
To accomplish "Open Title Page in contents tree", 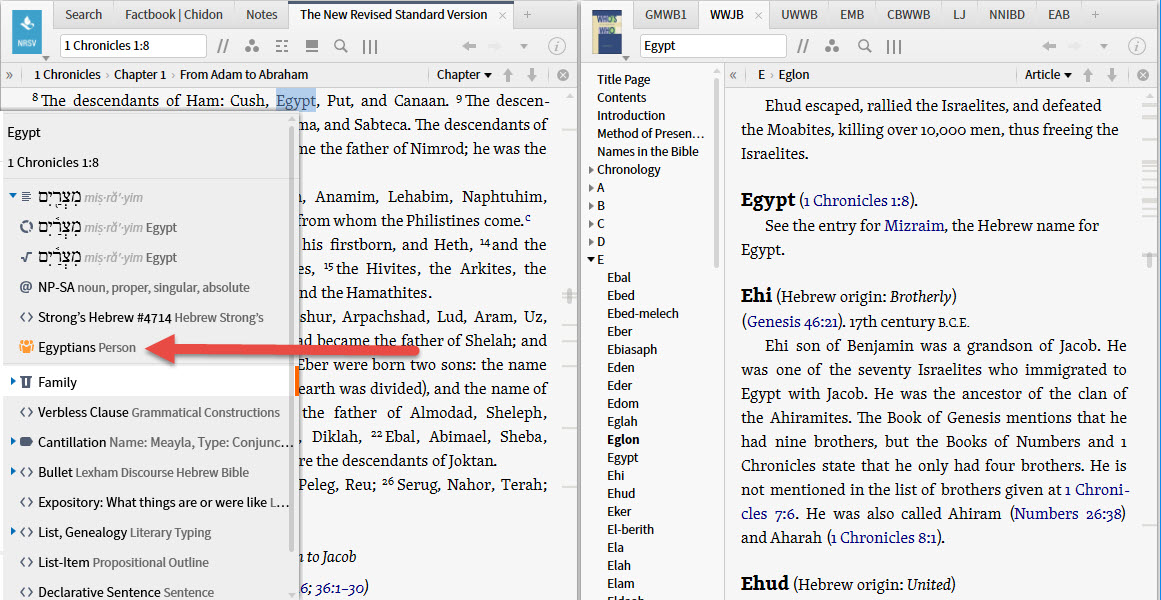I will (x=623, y=79).
